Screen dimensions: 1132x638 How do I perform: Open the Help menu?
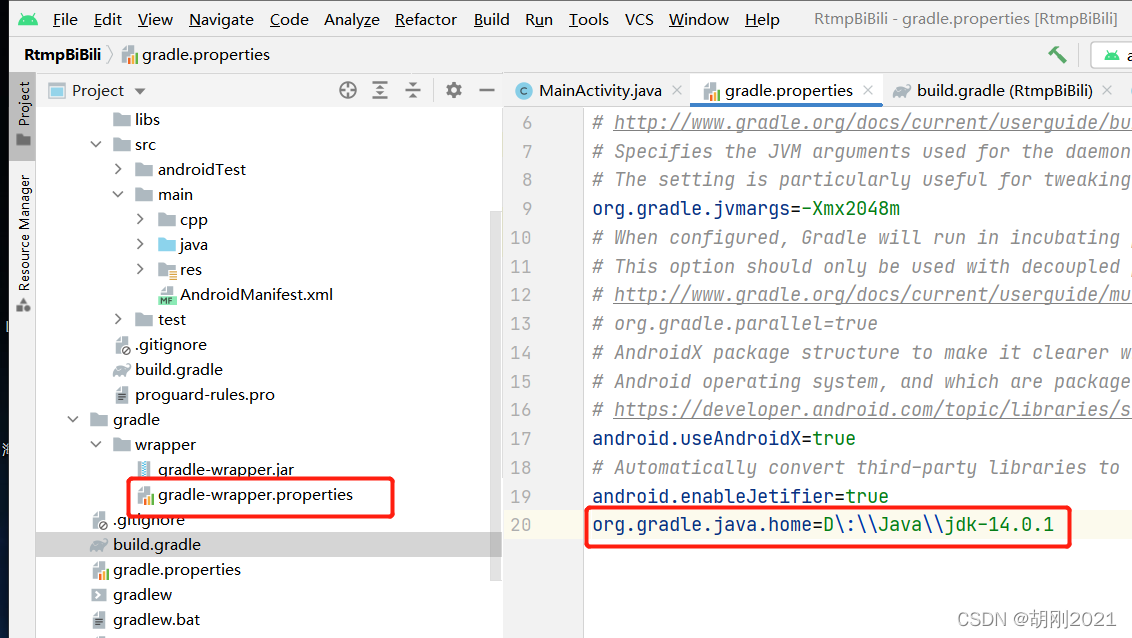762,19
